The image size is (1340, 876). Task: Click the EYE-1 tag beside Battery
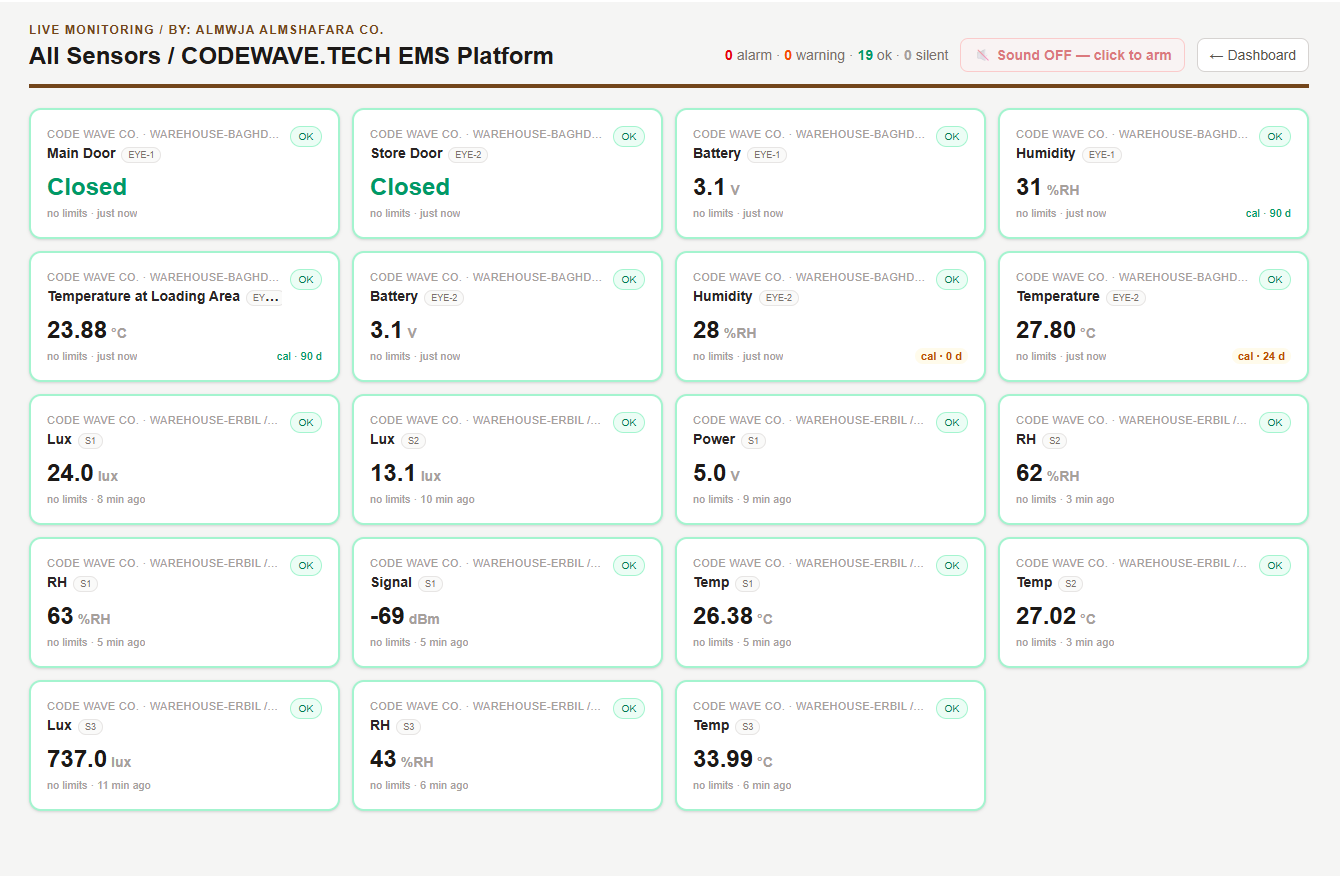(767, 155)
